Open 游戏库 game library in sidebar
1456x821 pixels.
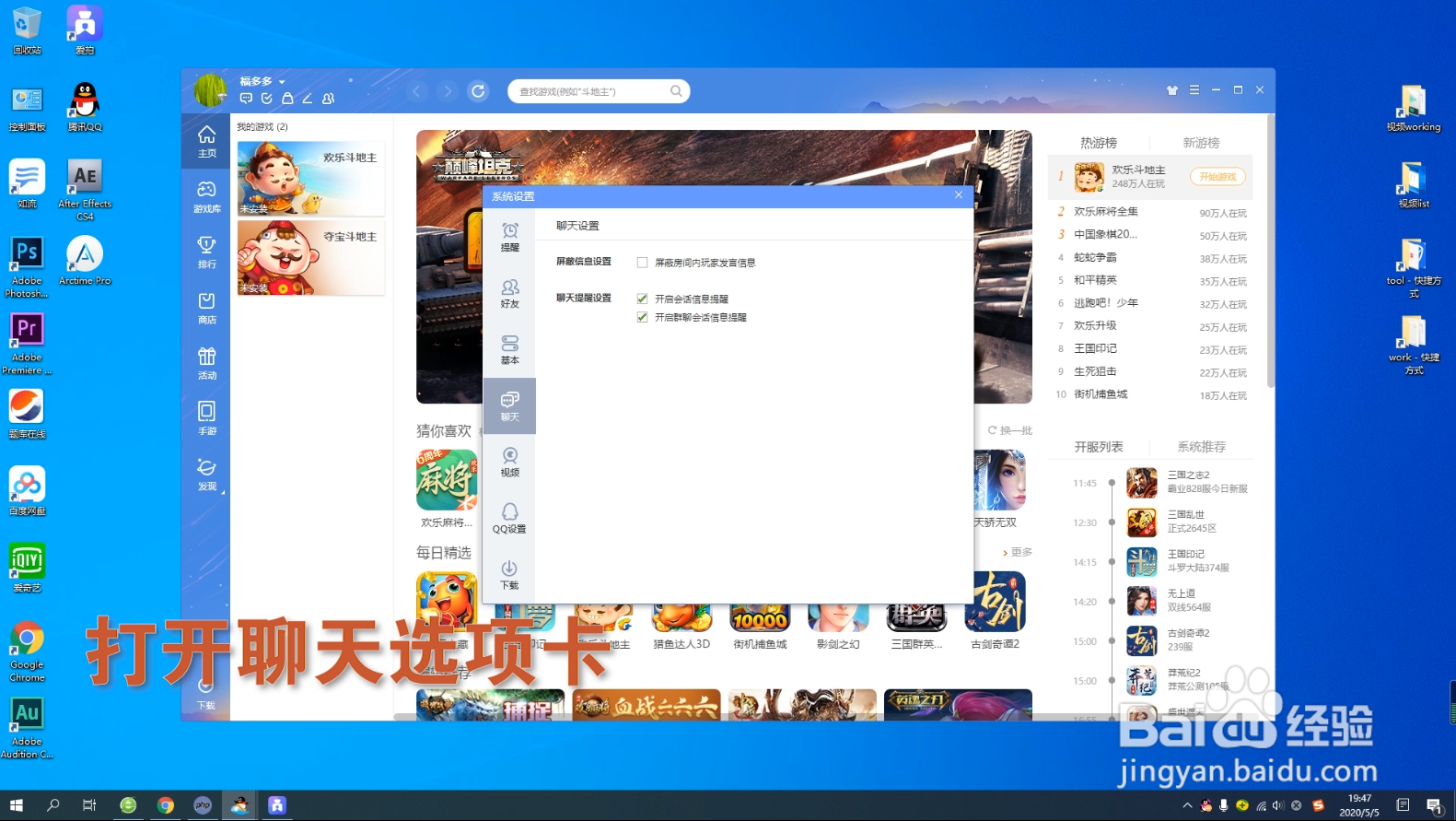coord(206,196)
